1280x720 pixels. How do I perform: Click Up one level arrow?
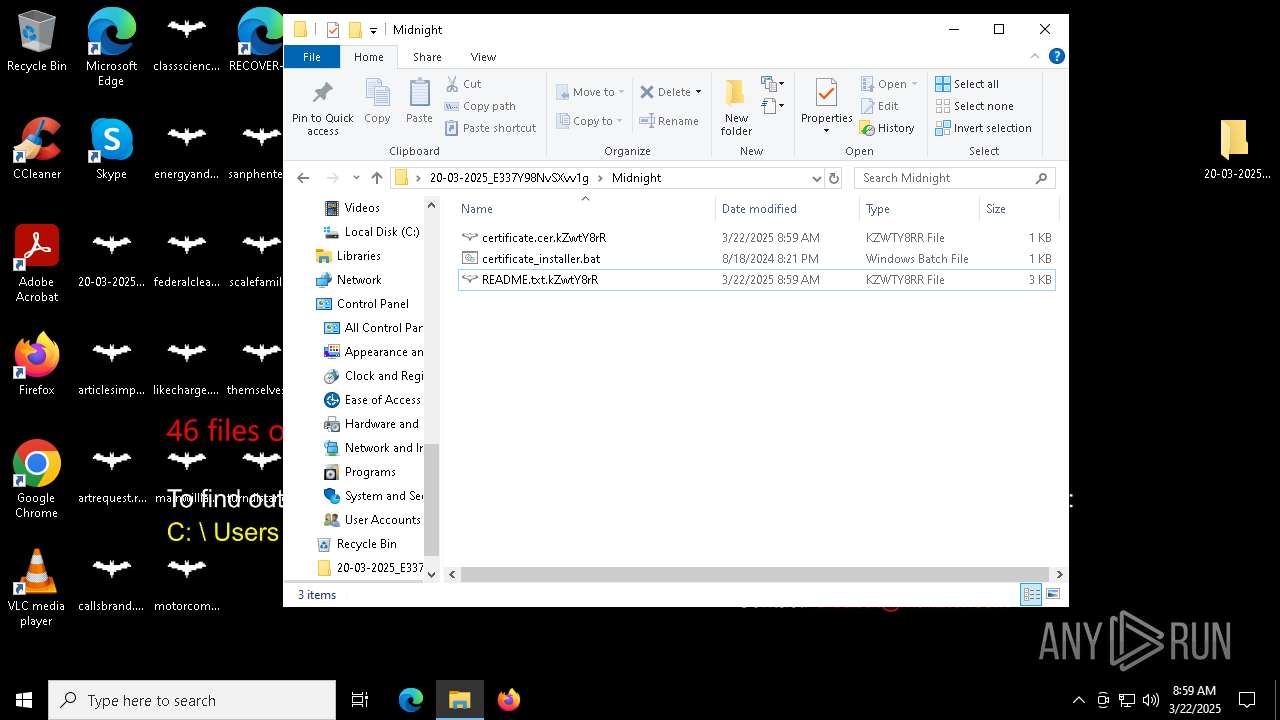click(376, 178)
